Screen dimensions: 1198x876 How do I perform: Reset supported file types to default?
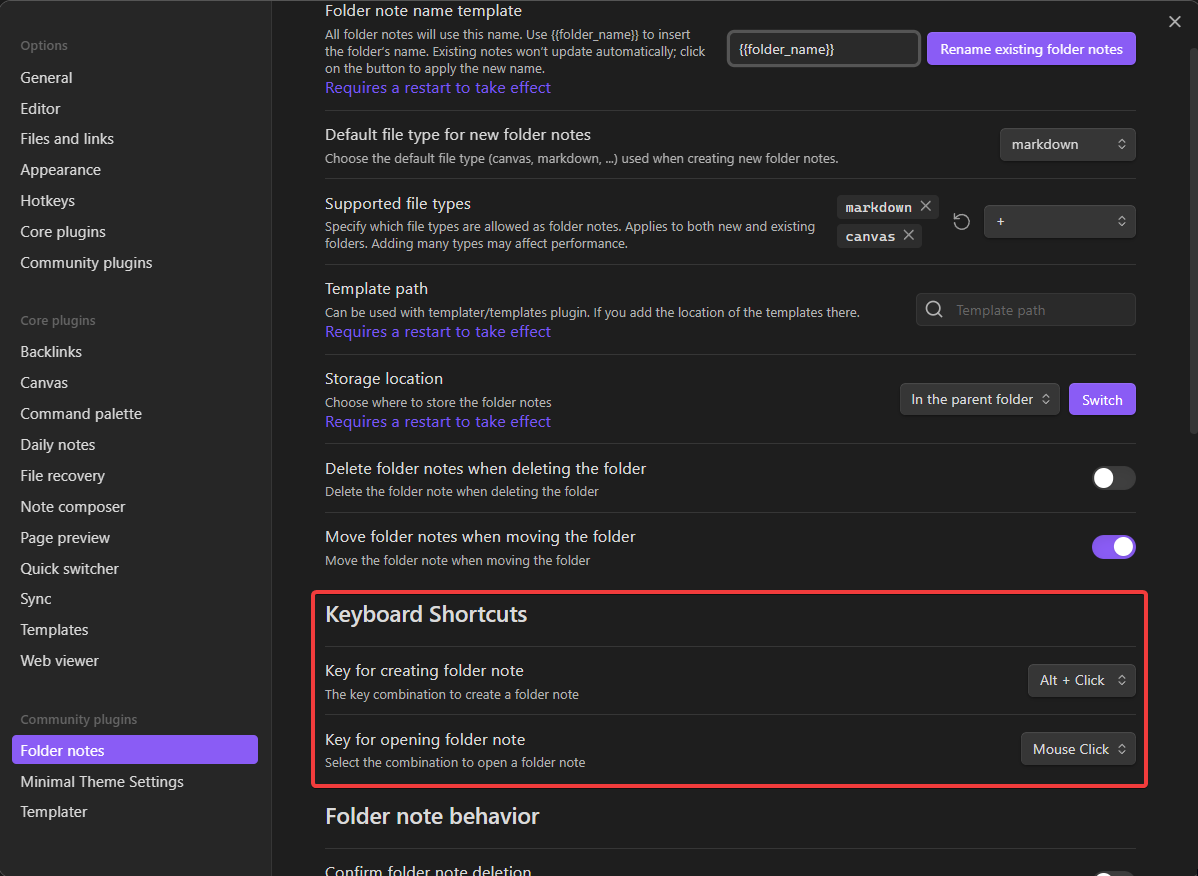[961, 221]
